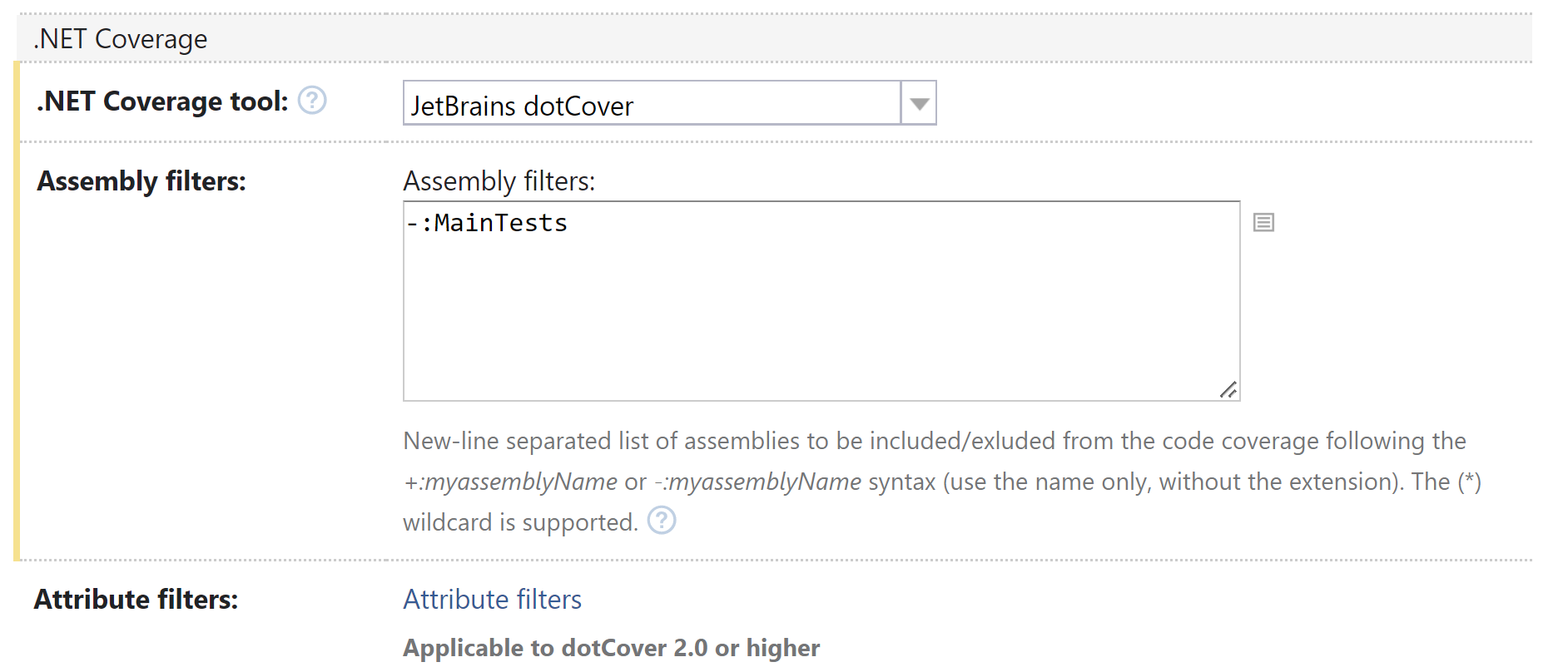Click expand icon right of Assembly filters box
Image resolution: width=1568 pixels, height=672 pixels.
point(1263,222)
